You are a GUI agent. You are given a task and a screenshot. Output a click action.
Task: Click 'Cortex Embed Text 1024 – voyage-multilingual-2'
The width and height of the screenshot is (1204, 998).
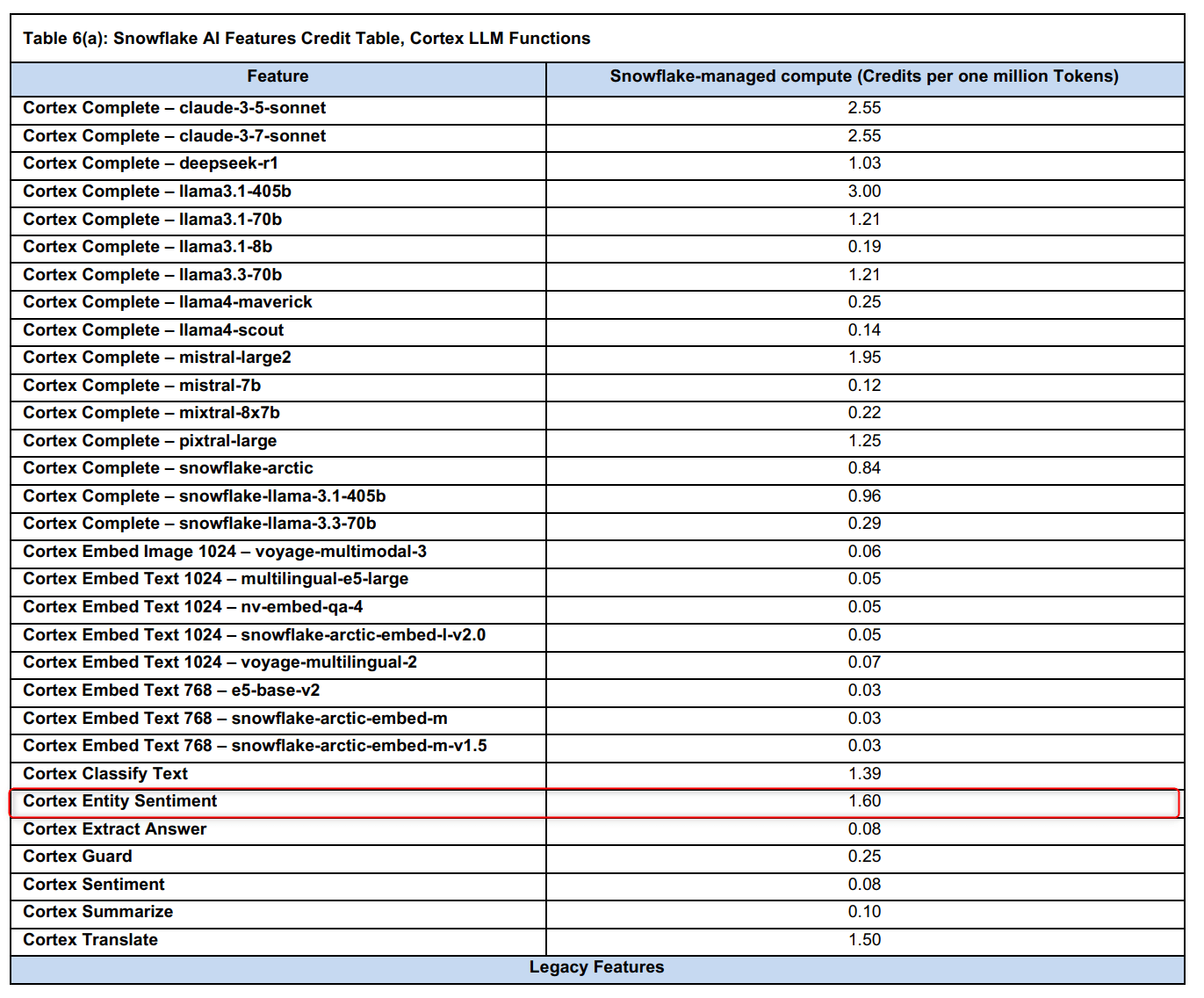(x=220, y=662)
